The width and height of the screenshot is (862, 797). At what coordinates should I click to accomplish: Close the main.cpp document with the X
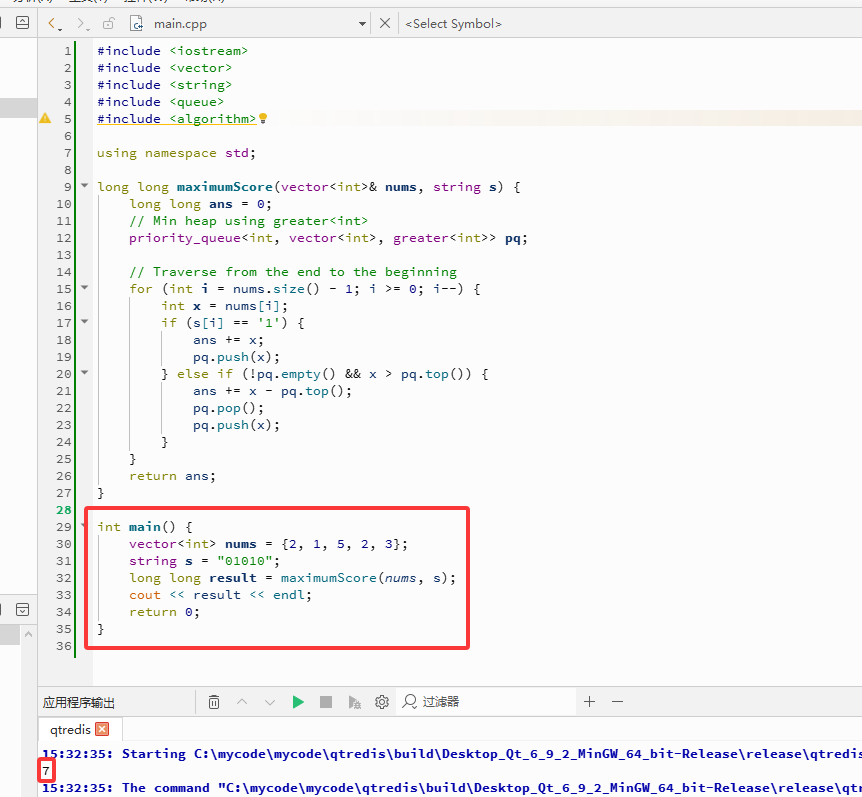[385, 23]
